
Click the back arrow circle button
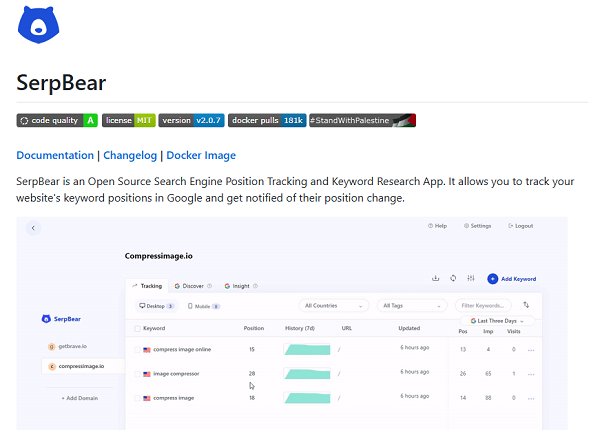pos(33,229)
